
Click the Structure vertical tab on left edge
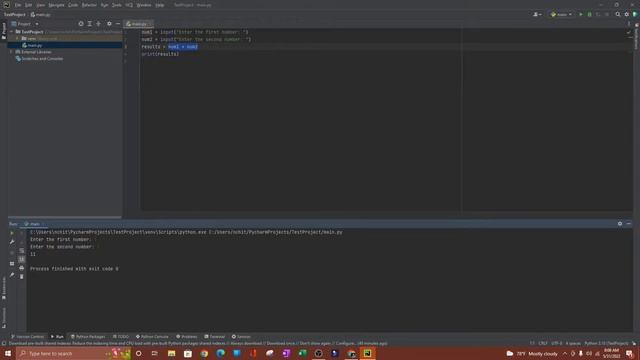4,318
